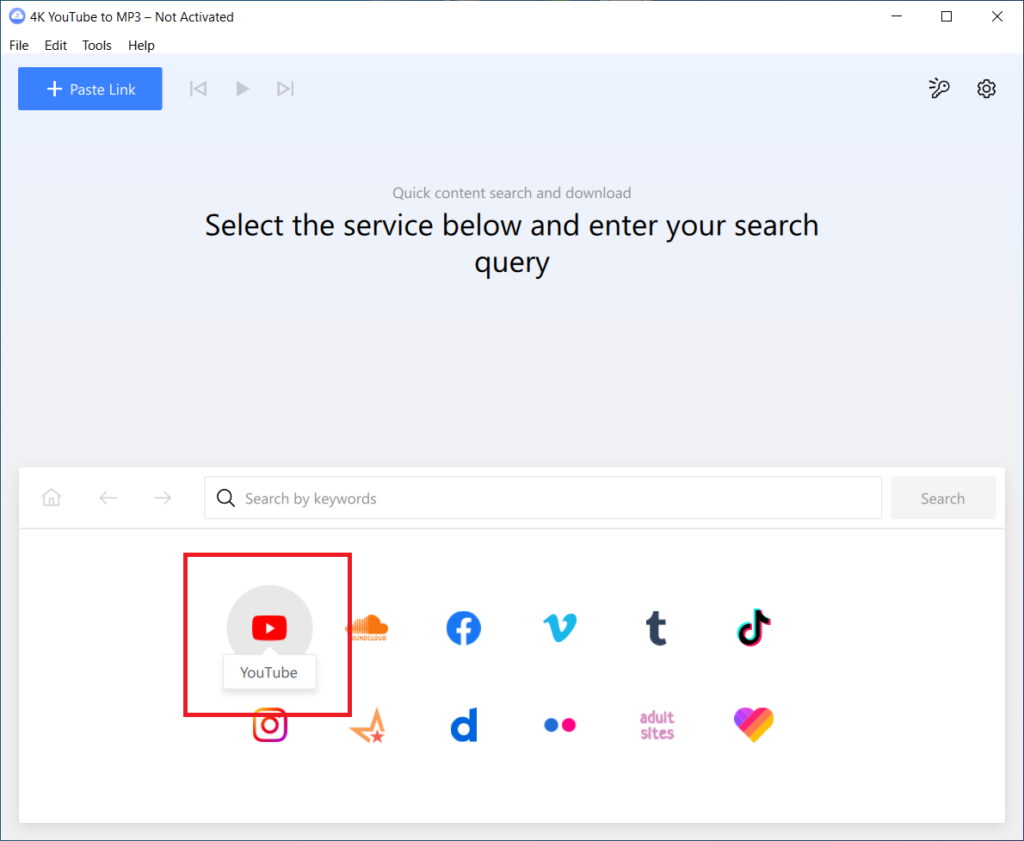Navigate forward with the right arrow
This screenshot has height=841, width=1024.
coord(163,498)
